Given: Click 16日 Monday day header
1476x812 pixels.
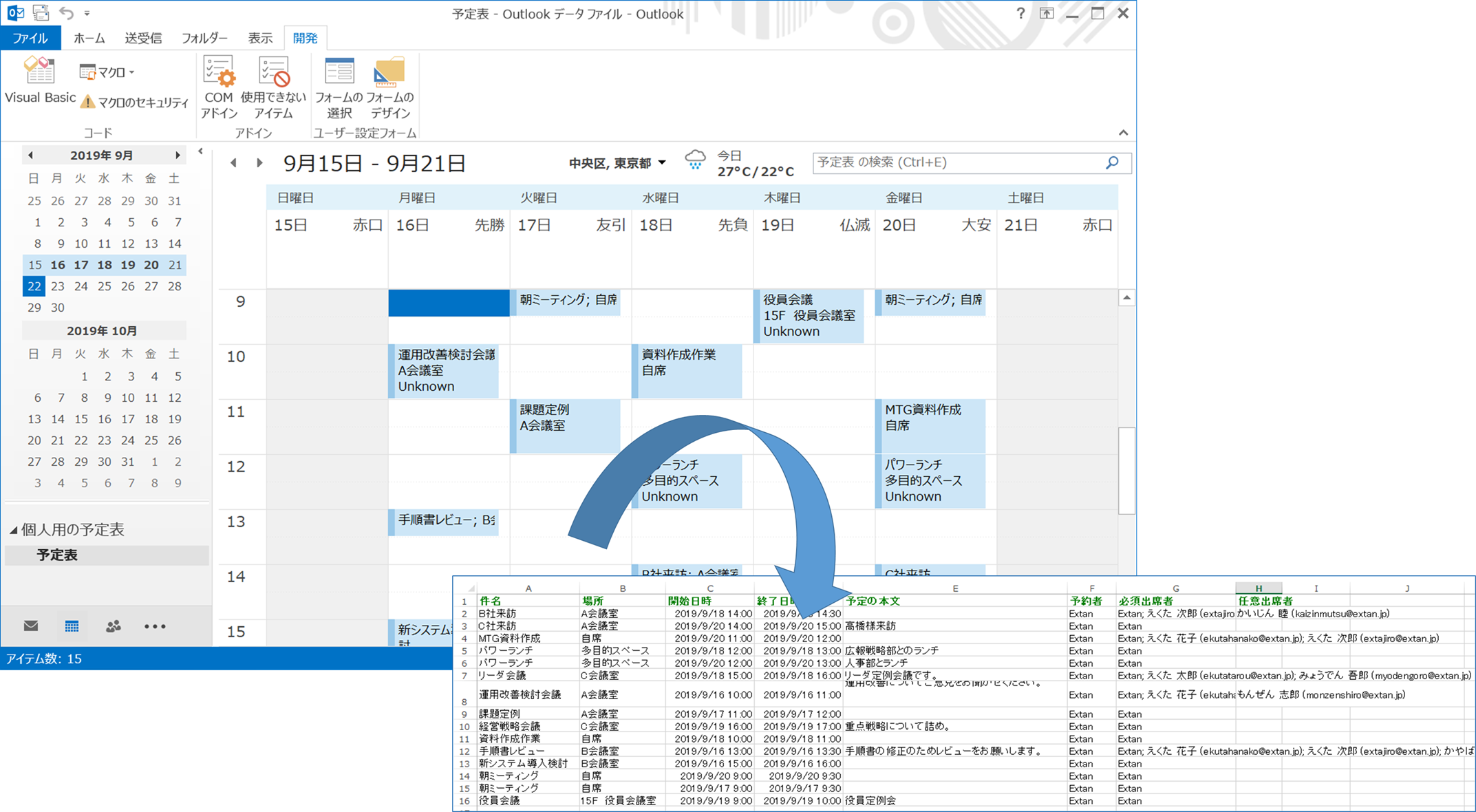Looking at the screenshot, I should pyautogui.click(x=449, y=225).
